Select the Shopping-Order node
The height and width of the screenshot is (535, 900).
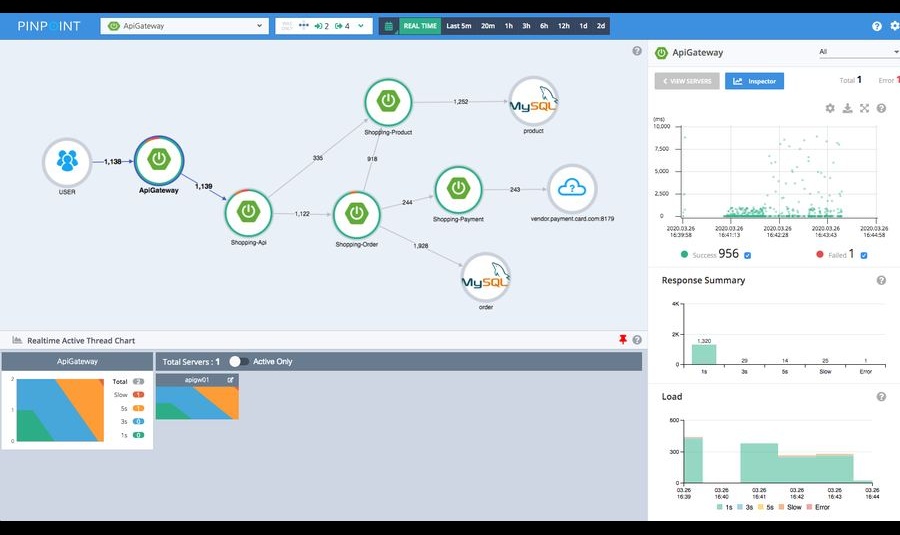(x=356, y=215)
